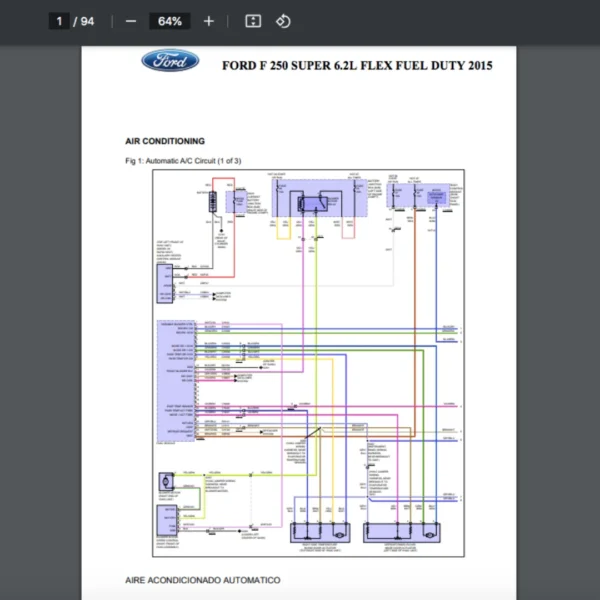600x600 pixels.
Task: Click the left actuator box at diagram bottom
Action: (322, 533)
